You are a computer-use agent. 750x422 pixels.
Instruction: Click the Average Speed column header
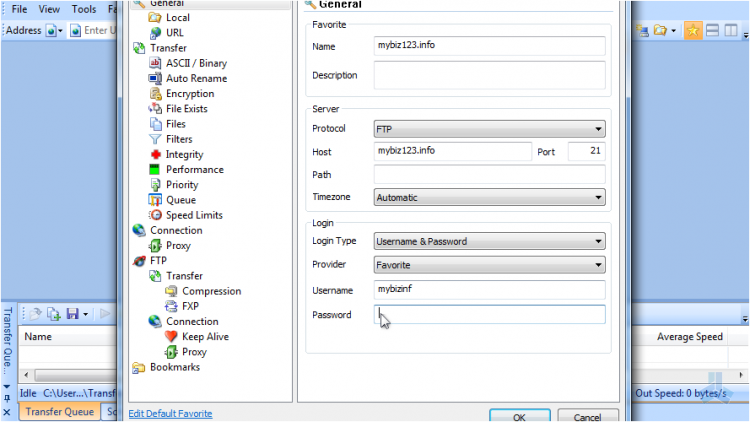click(x=689, y=337)
